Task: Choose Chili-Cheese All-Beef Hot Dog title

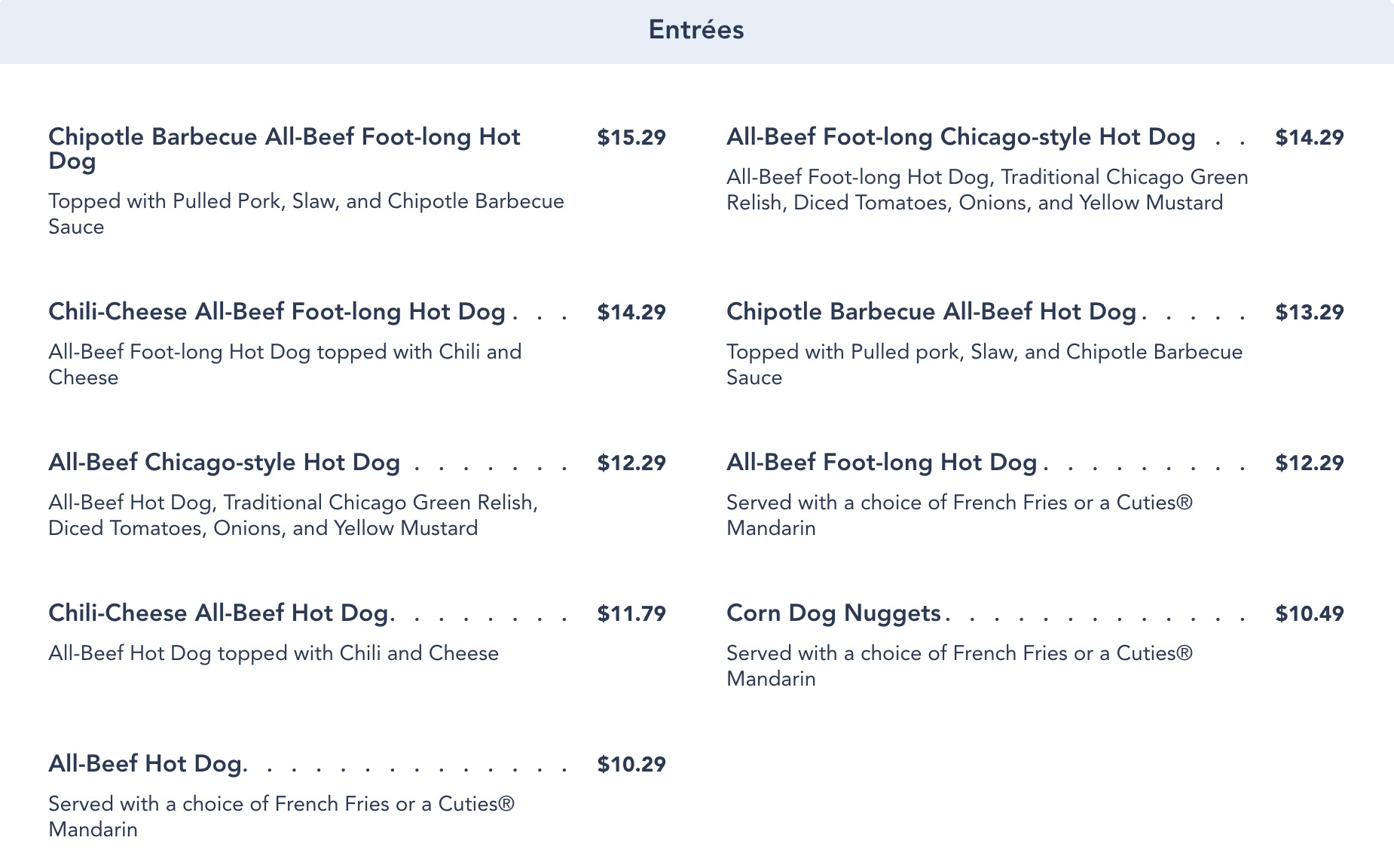Action: (220, 613)
